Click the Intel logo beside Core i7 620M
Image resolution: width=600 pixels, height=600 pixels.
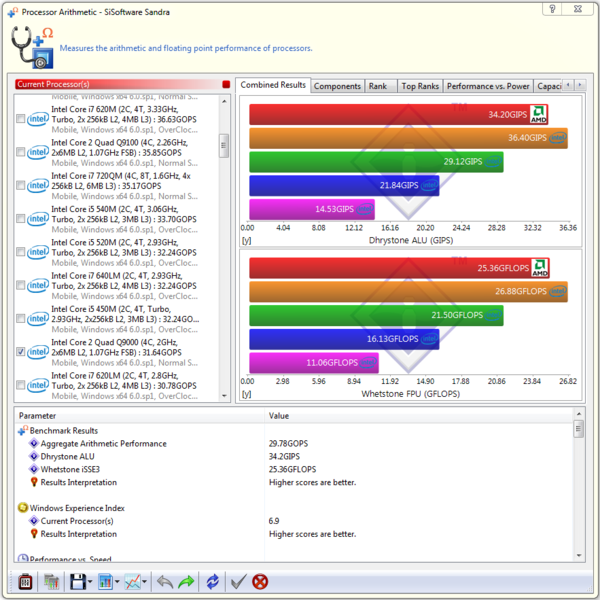tap(38, 119)
